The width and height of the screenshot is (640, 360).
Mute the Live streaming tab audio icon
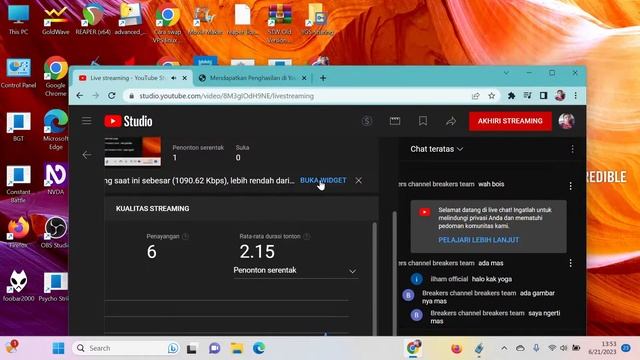(174, 78)
